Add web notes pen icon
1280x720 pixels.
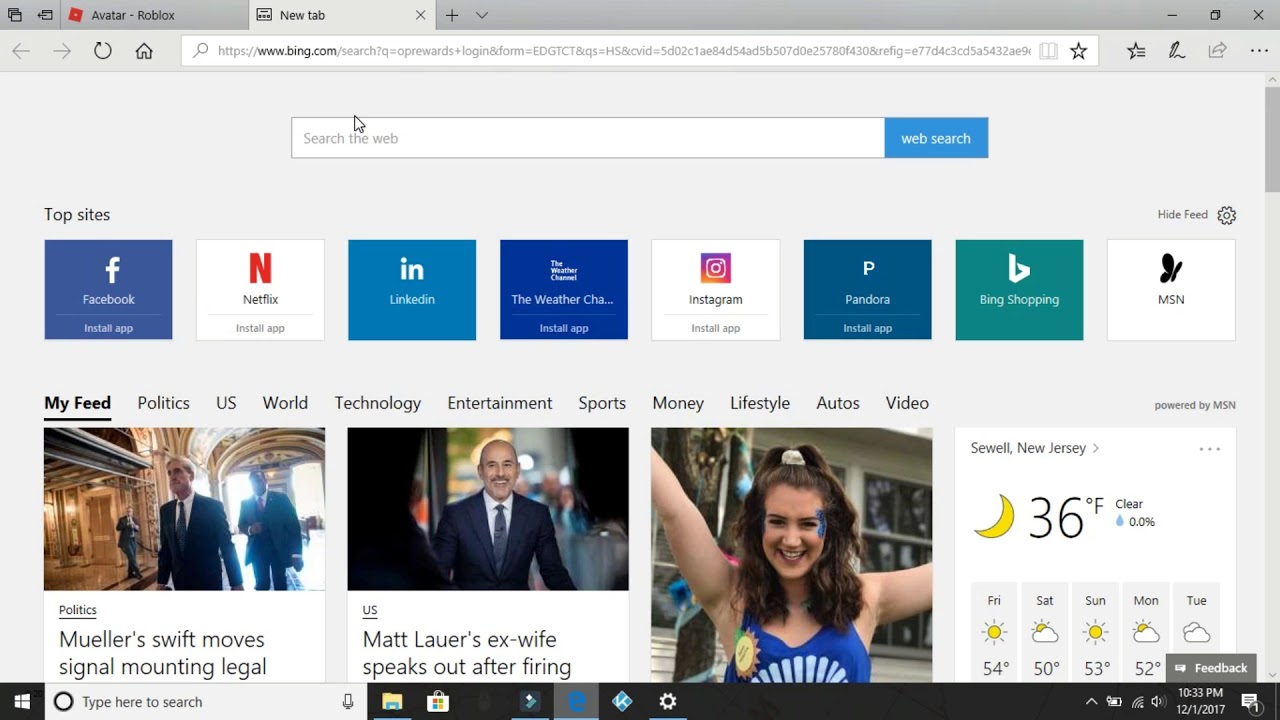(1177, 51)
